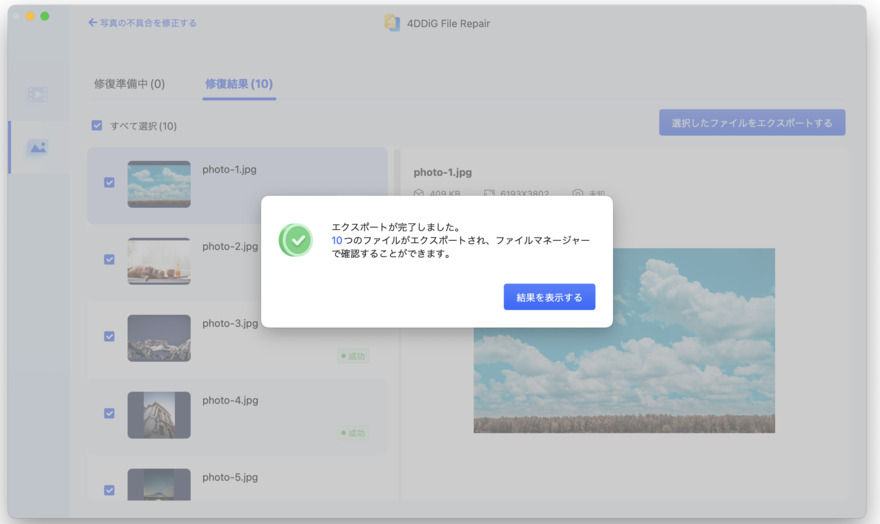Click the yellow macOS minimize window button
This screenshot has width=880, height=524.
[x=30, y=16]
